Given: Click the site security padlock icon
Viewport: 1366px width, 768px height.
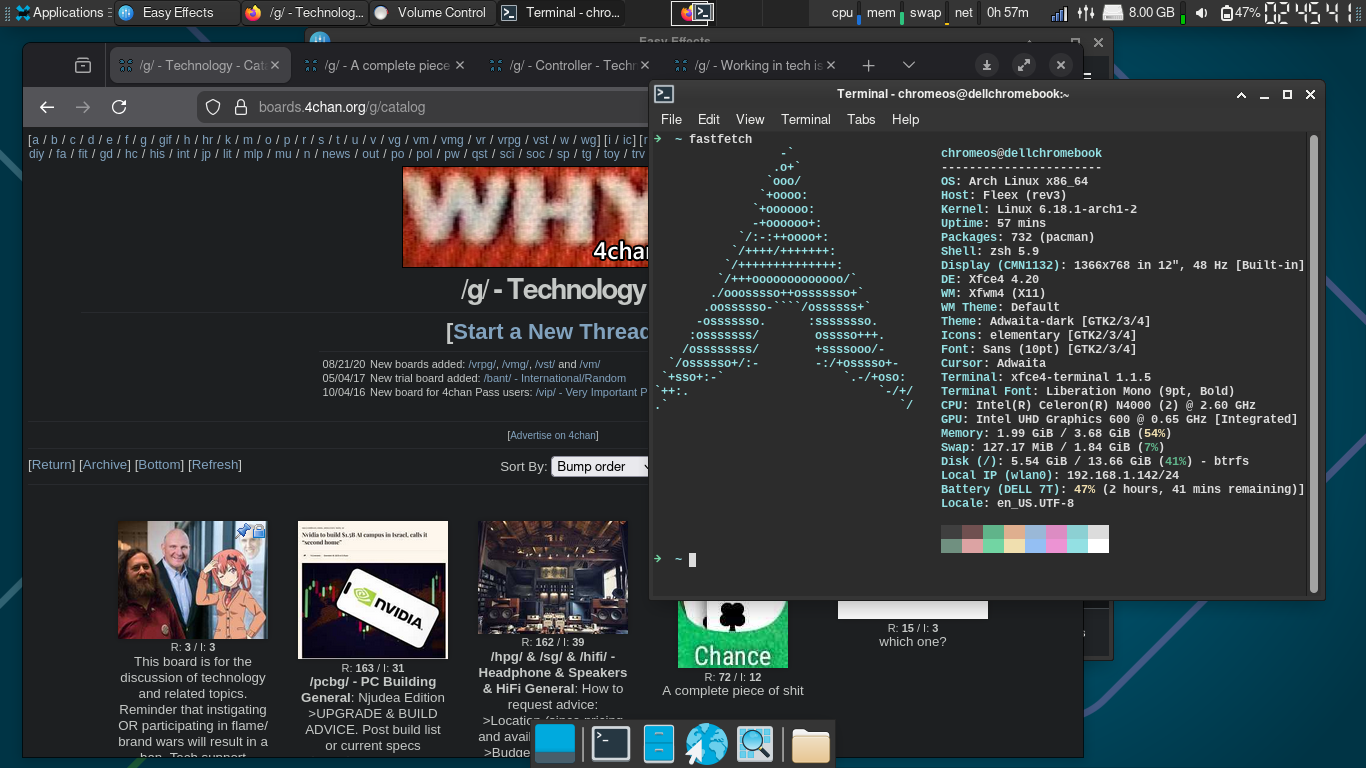Looking at the screenshot, I should coord(239,107).
